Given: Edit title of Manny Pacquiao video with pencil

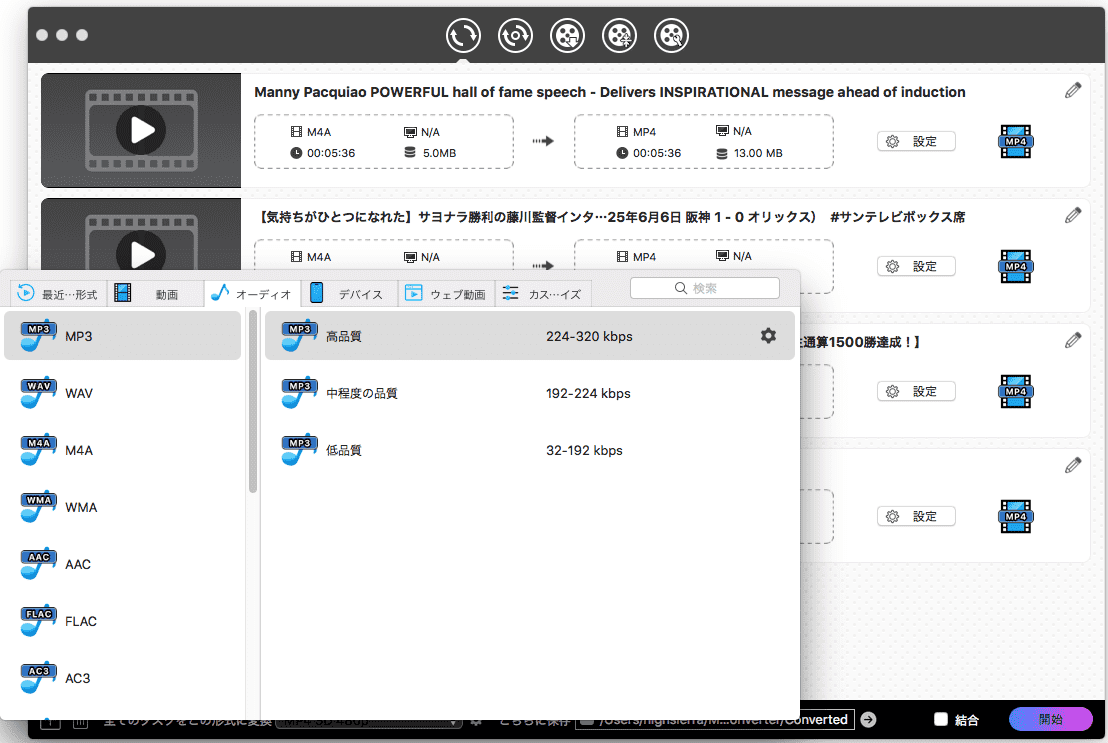Looking at the screenshot, I should point(1073,90).
